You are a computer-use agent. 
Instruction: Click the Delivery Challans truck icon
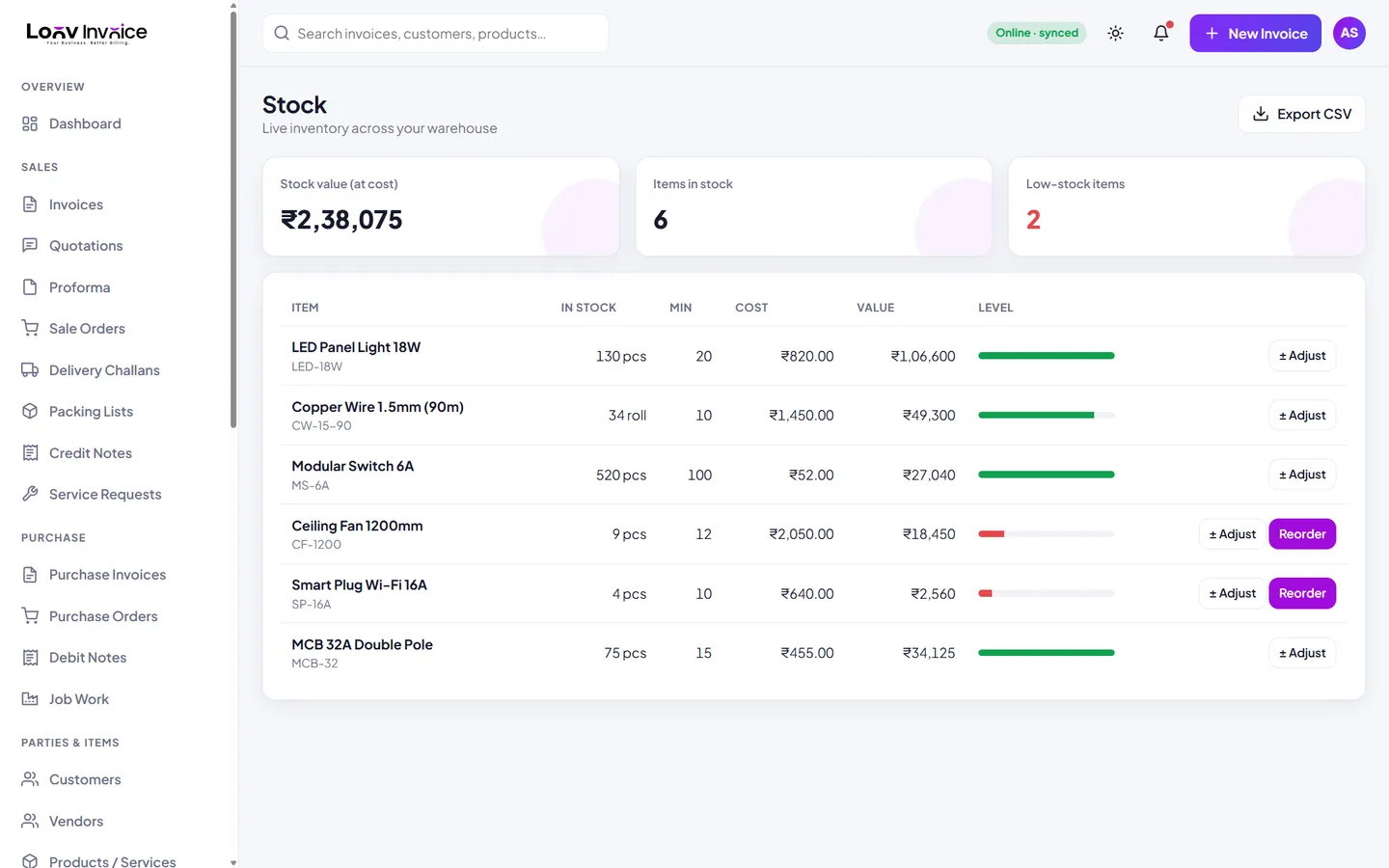(30, 370)
